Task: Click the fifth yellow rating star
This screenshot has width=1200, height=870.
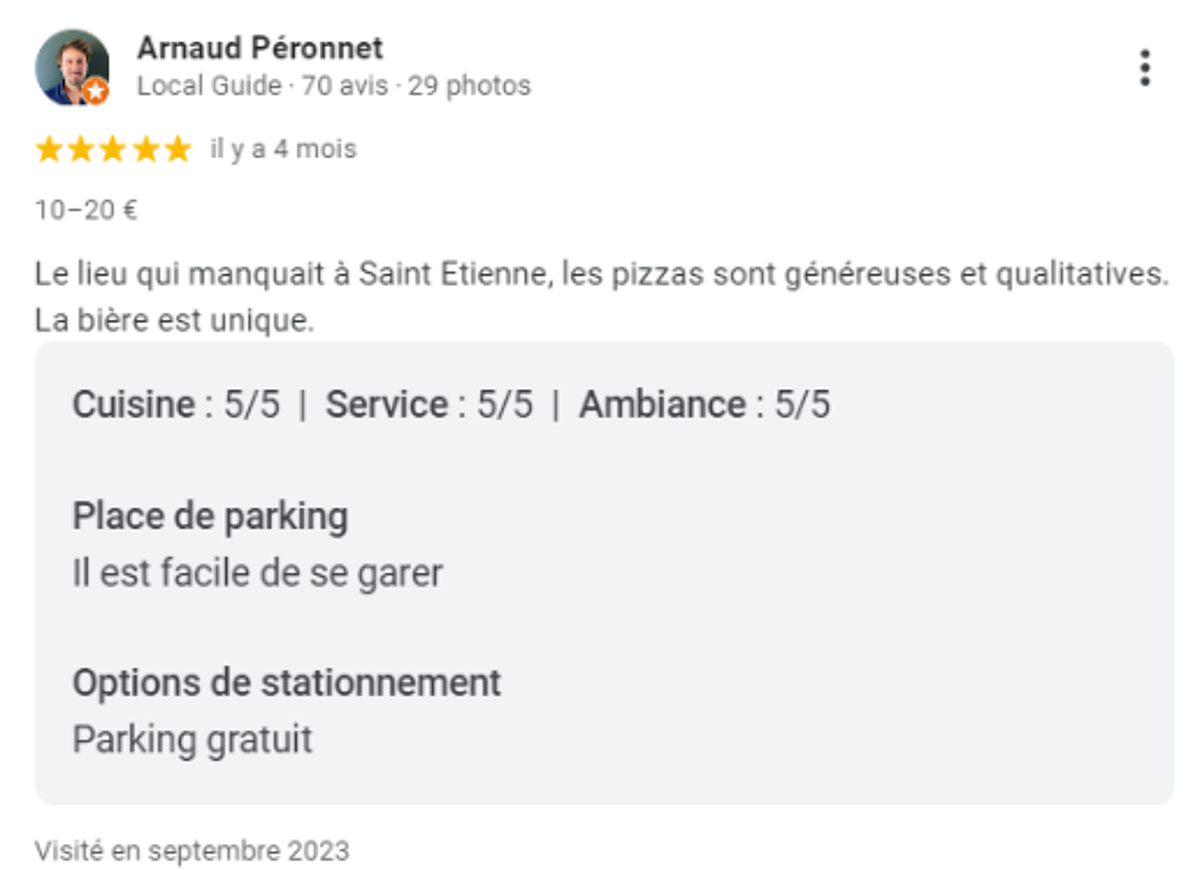Action: click(178, 150)
